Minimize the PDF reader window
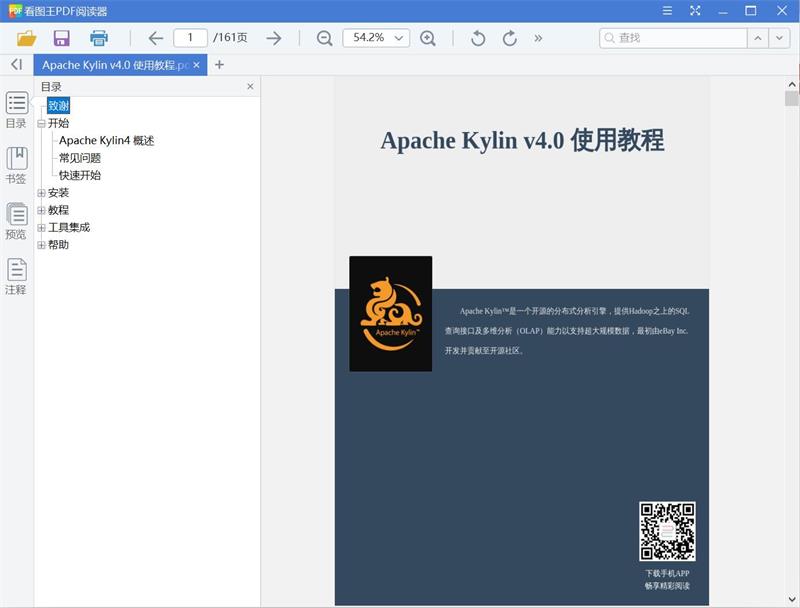The height and width of the screenshot is (608, 800). point(723,11)
